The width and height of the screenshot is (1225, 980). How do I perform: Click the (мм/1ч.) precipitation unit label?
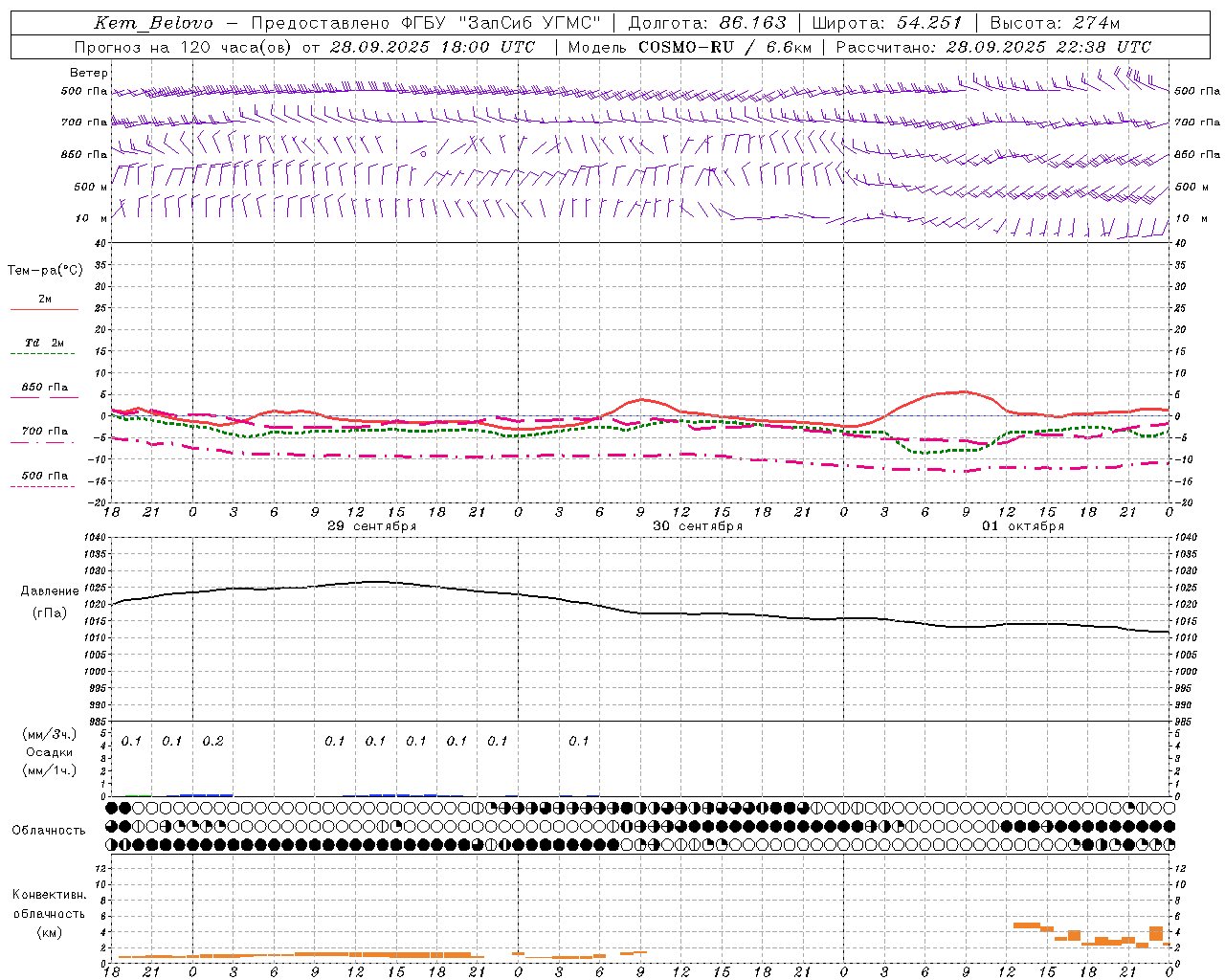(50, 770)
